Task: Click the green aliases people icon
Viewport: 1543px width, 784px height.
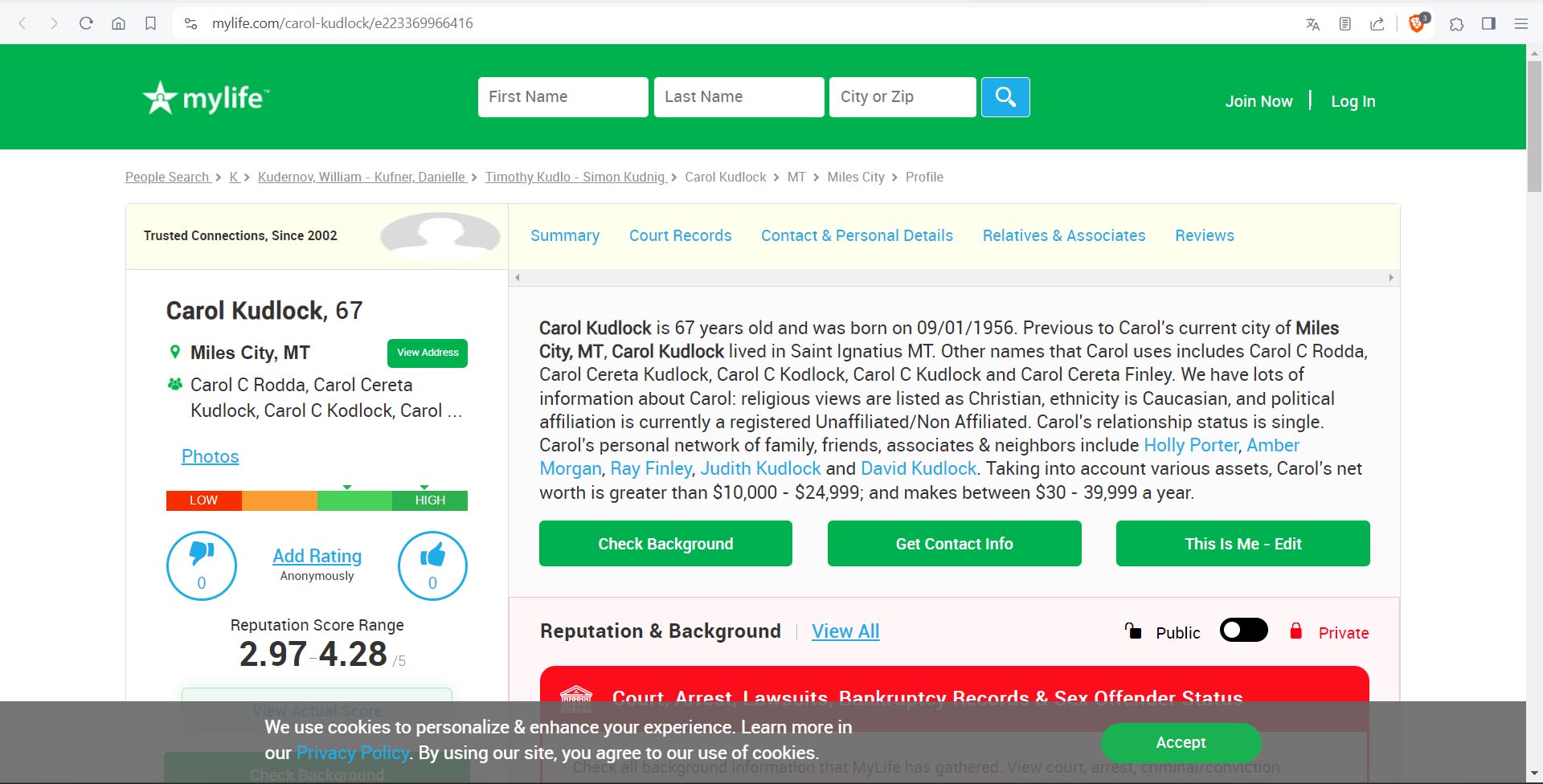Action: click(x=174, y=384)
